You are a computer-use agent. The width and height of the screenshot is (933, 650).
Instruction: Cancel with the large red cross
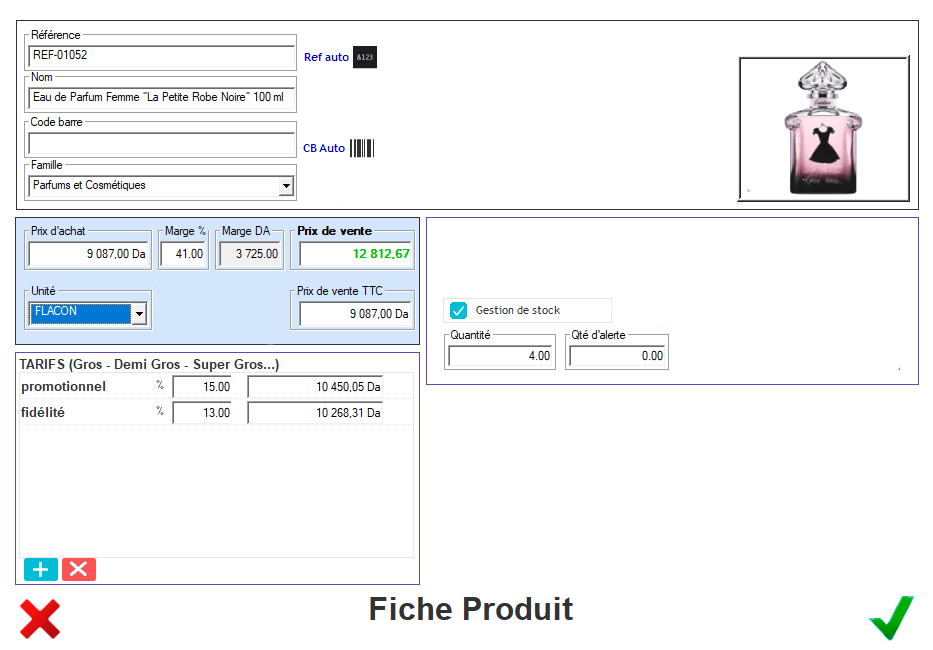(x=40, y=619)
